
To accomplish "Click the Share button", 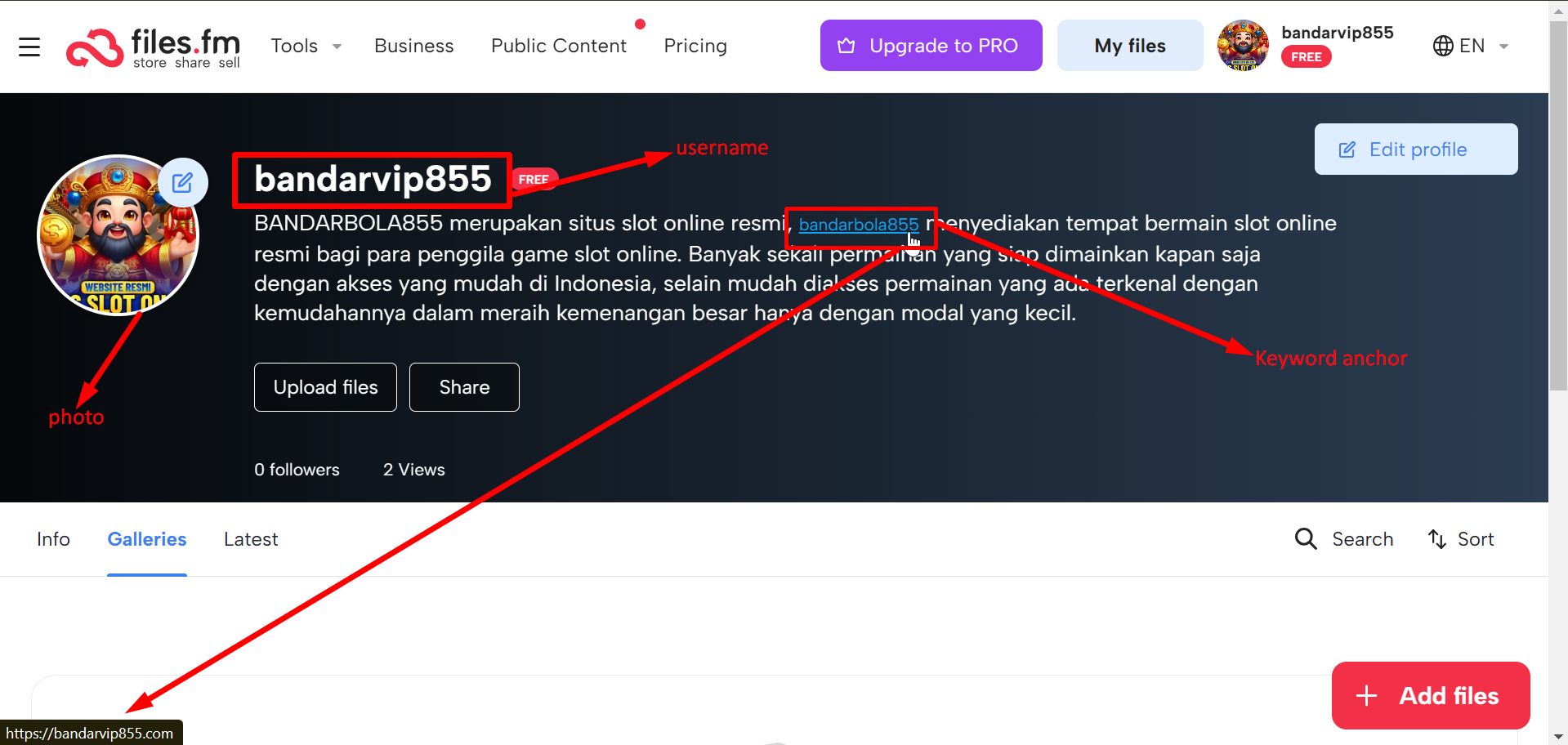I will 464,387.
